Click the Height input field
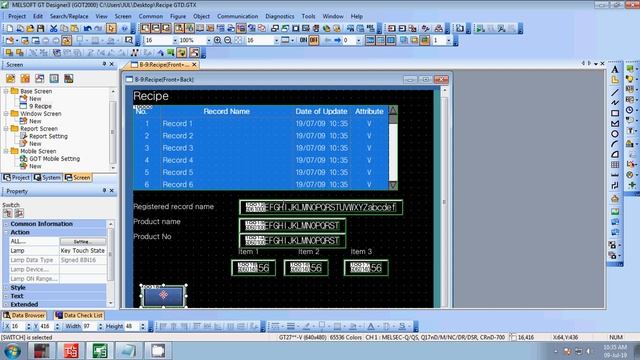The height and width of the screenshot is (360, 640). click(x=132, y=327)
